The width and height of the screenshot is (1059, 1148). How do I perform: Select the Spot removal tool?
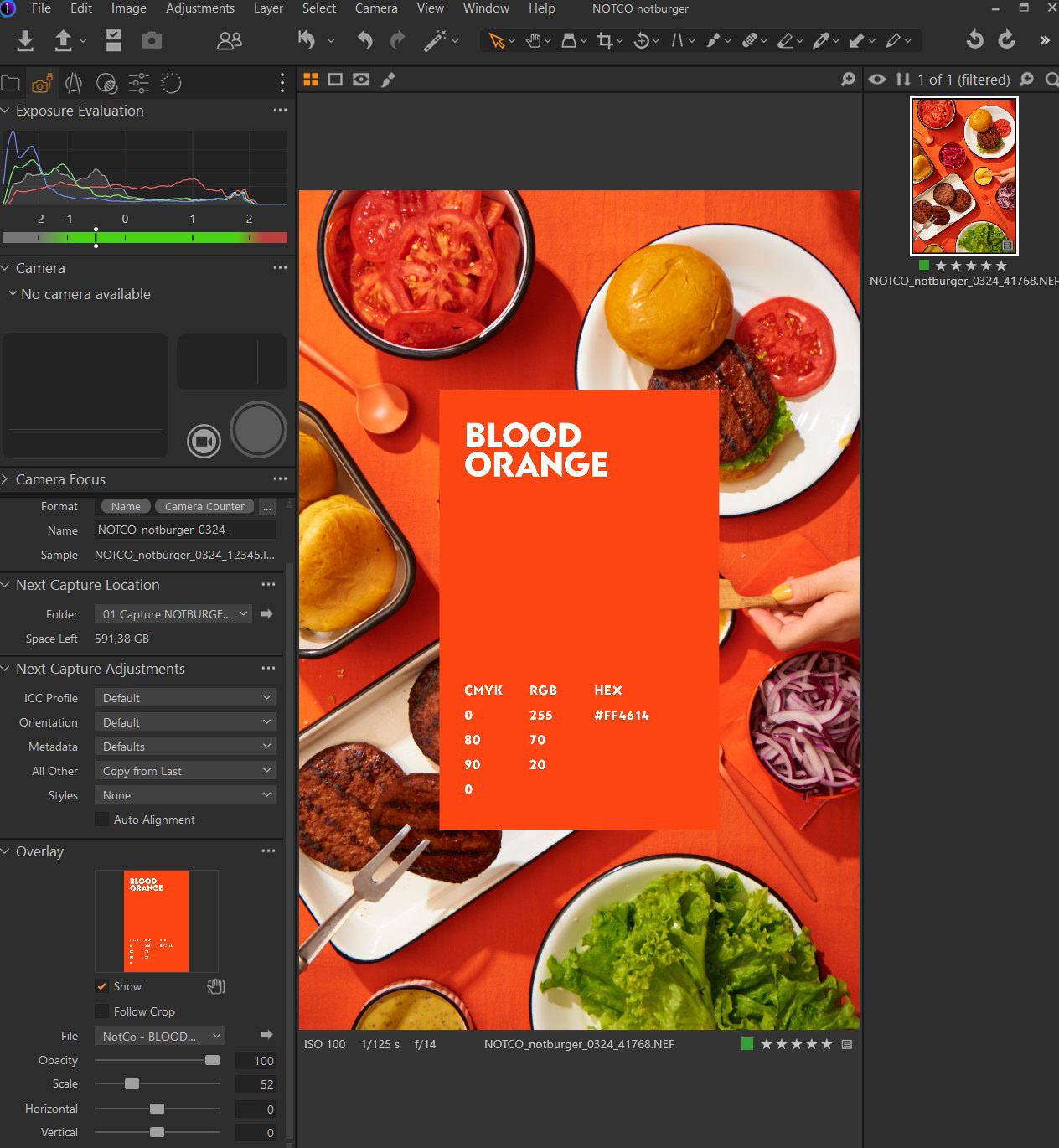coord(749,40)
